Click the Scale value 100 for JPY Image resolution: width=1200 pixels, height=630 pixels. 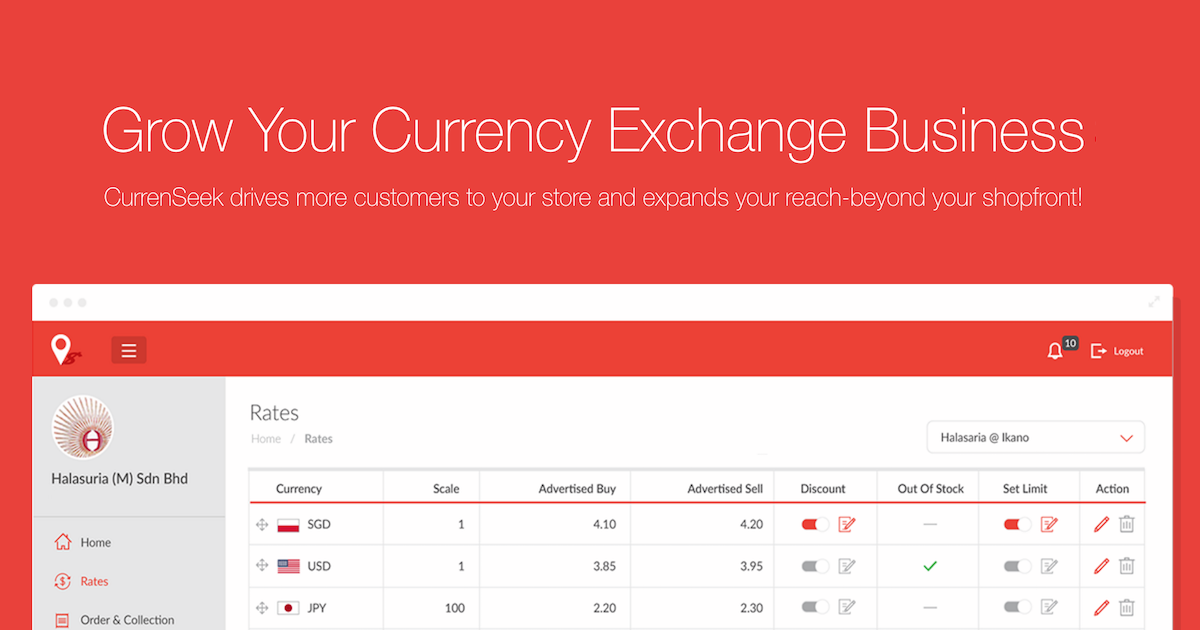coord(454,607)
